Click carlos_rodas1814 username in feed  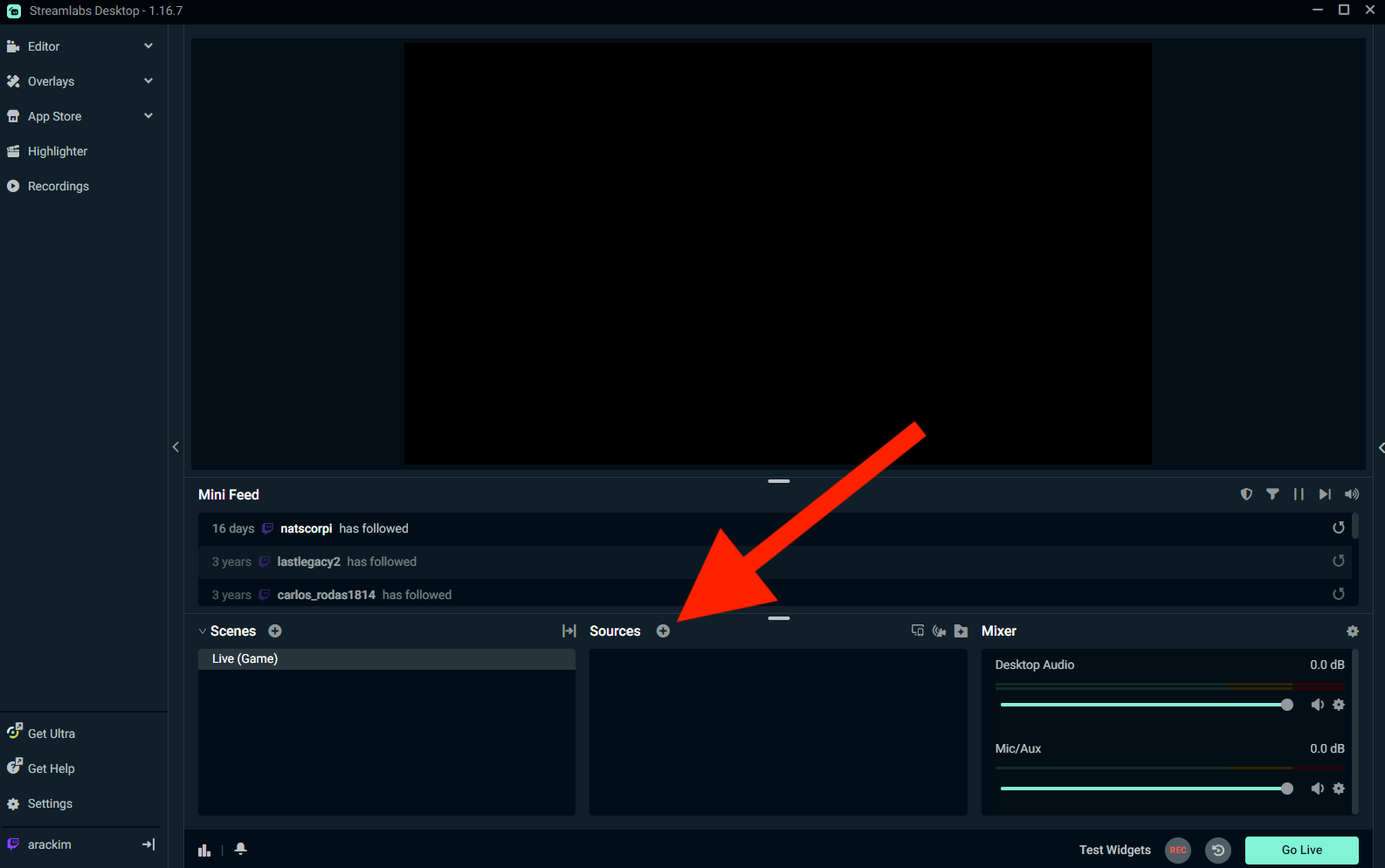click(x=327, y=595)
